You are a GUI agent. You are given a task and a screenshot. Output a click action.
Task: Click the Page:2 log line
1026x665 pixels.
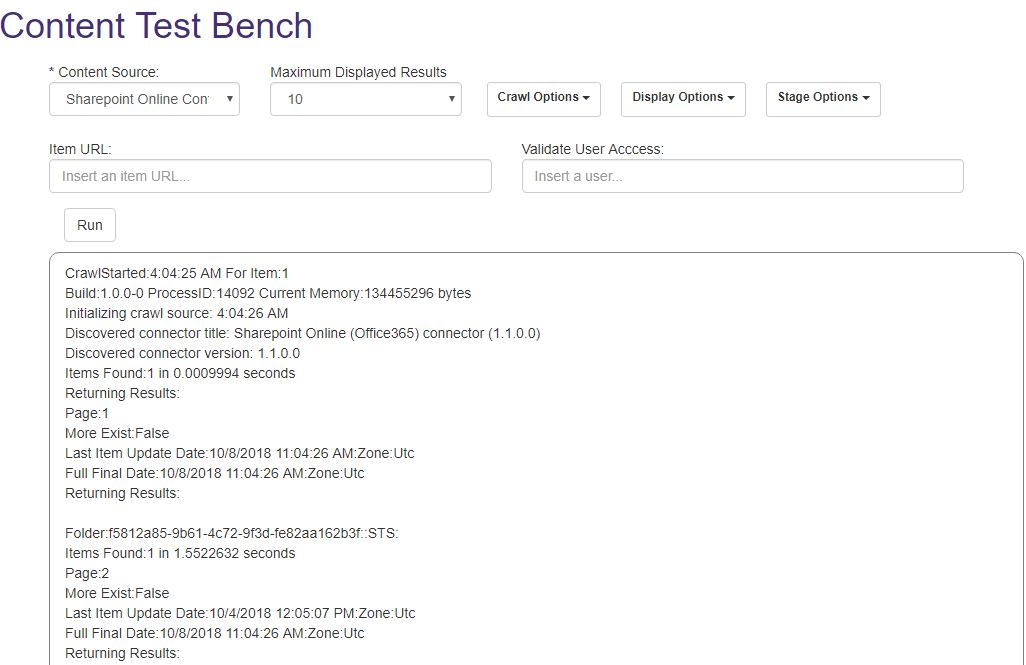87,573
